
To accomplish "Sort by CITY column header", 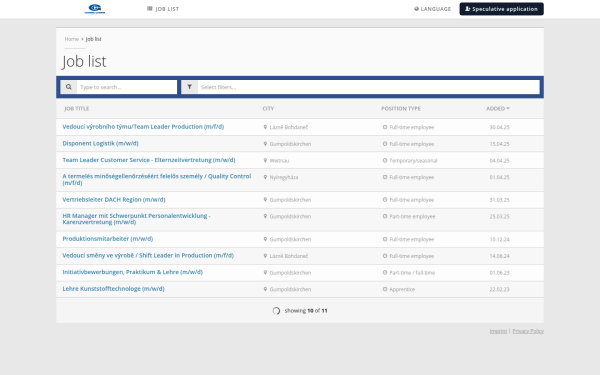I will tap(268, 109).
